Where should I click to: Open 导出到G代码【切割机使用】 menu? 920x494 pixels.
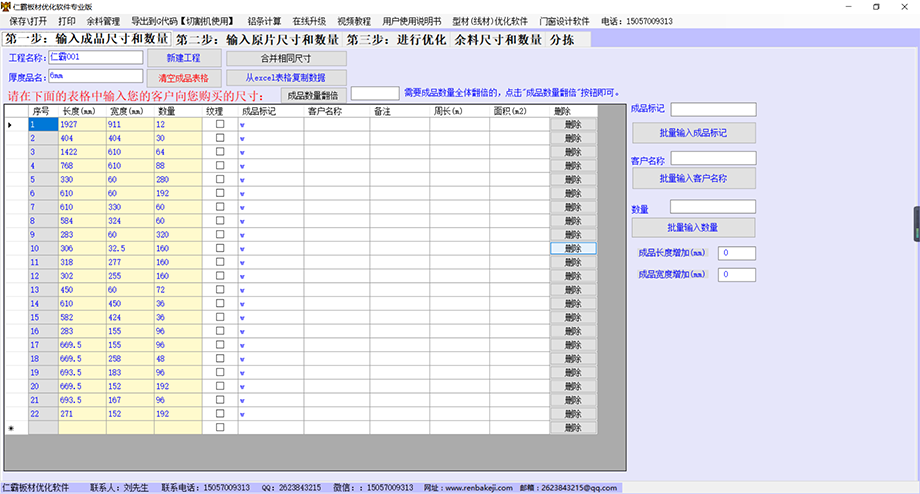tap(183, 21)
